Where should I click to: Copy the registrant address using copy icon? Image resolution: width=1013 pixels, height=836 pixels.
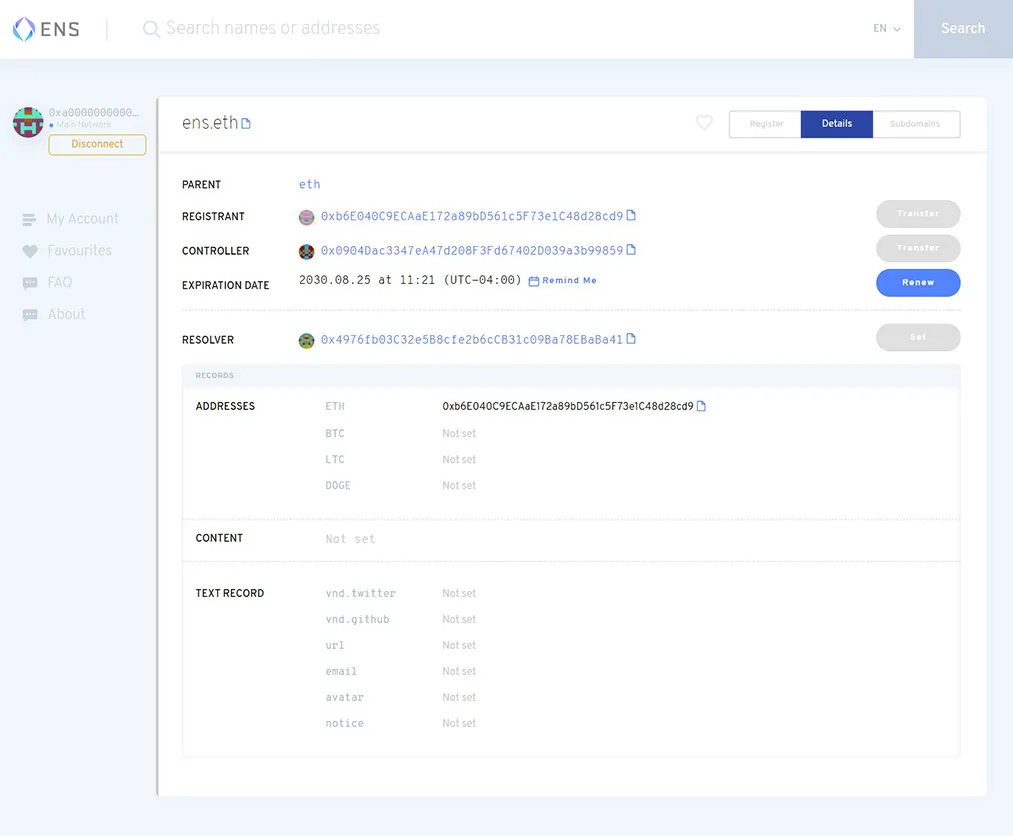tap(631, 216)
